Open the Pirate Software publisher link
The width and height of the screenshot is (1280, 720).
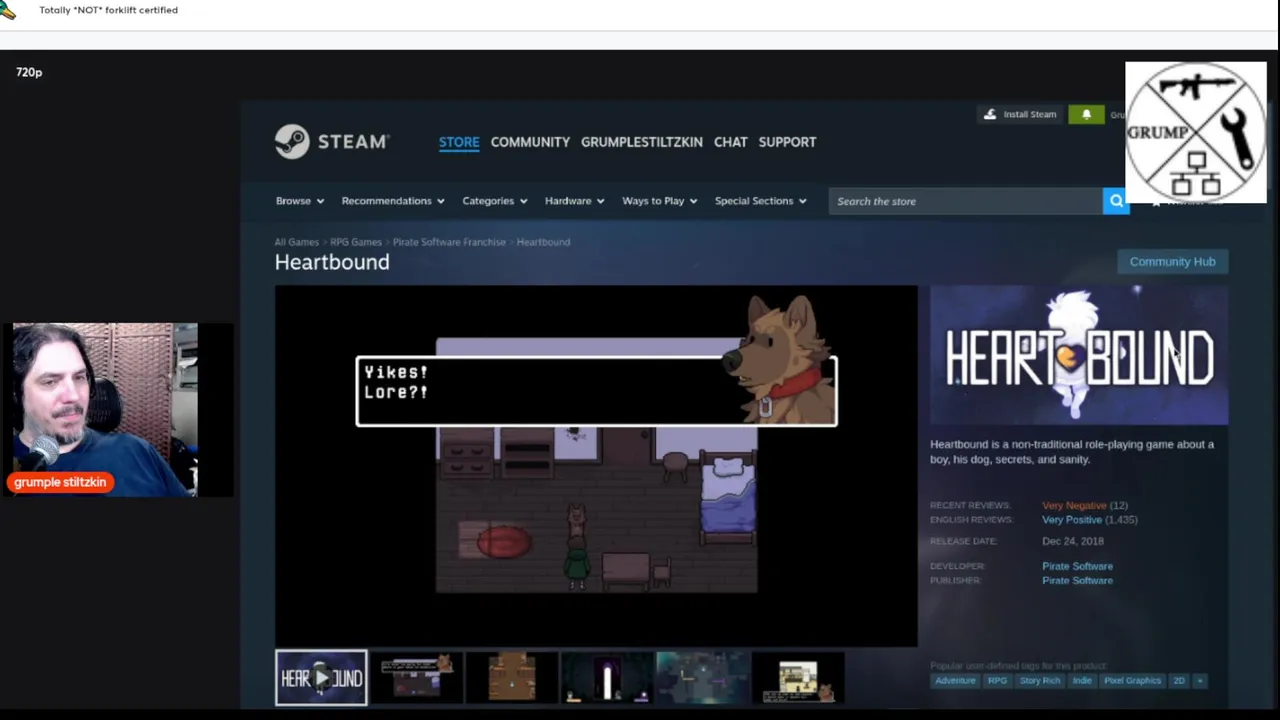point(1077,581)
